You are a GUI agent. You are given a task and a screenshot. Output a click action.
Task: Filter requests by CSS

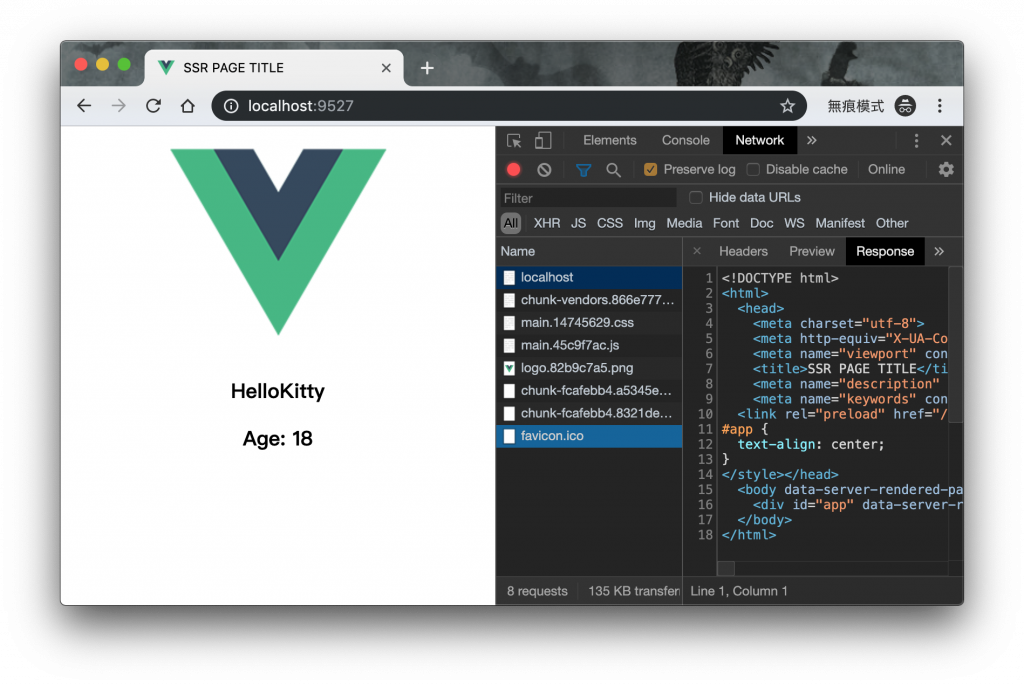tap(610, 223)
